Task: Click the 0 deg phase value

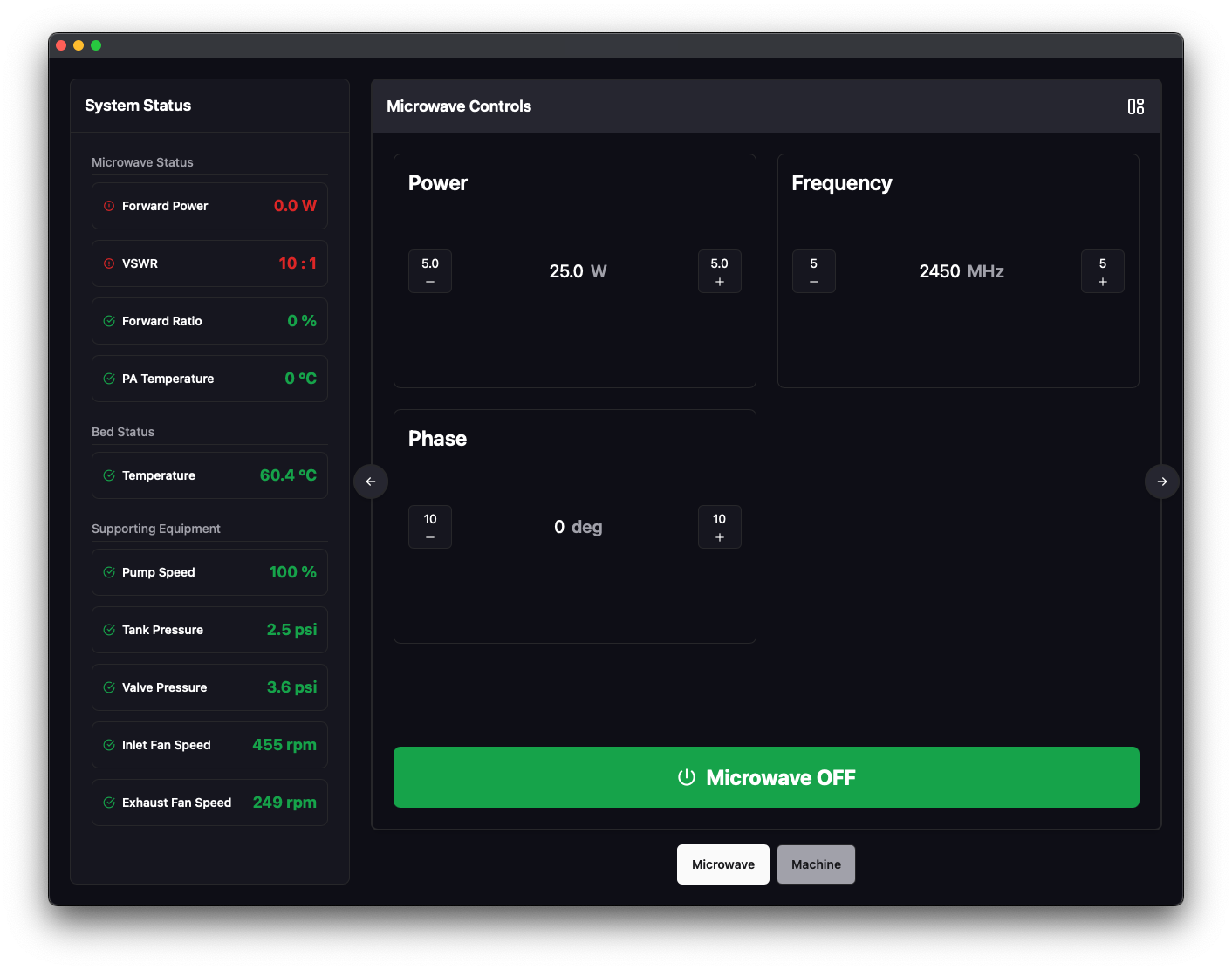Action: pos(578,527)
